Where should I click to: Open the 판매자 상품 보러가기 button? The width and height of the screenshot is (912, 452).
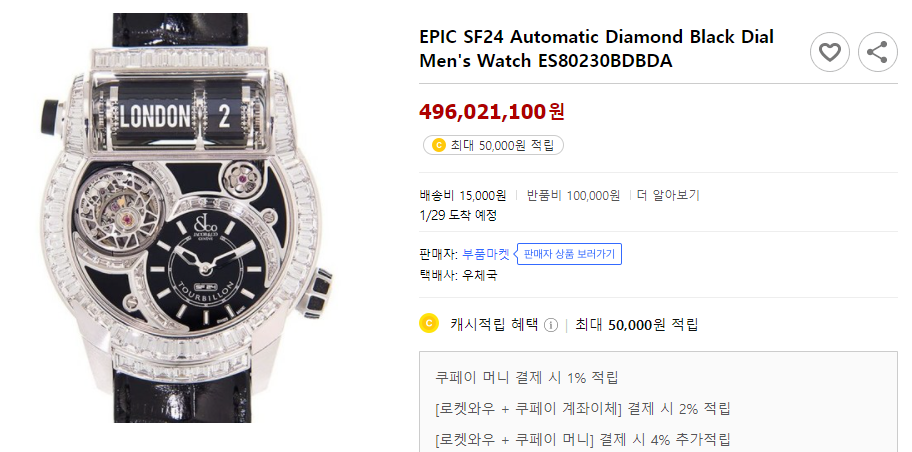(569, 254)
